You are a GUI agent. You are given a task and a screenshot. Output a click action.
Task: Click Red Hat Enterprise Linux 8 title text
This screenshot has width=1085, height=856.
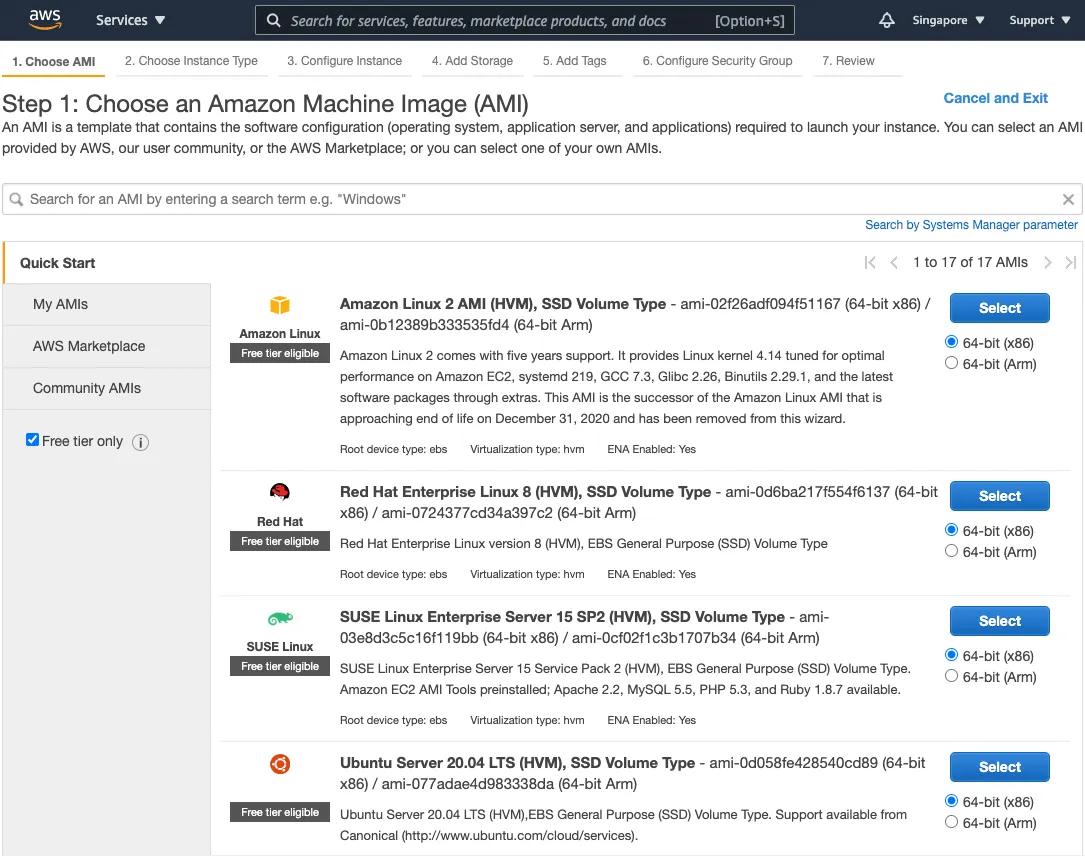(x=525, y=492)
